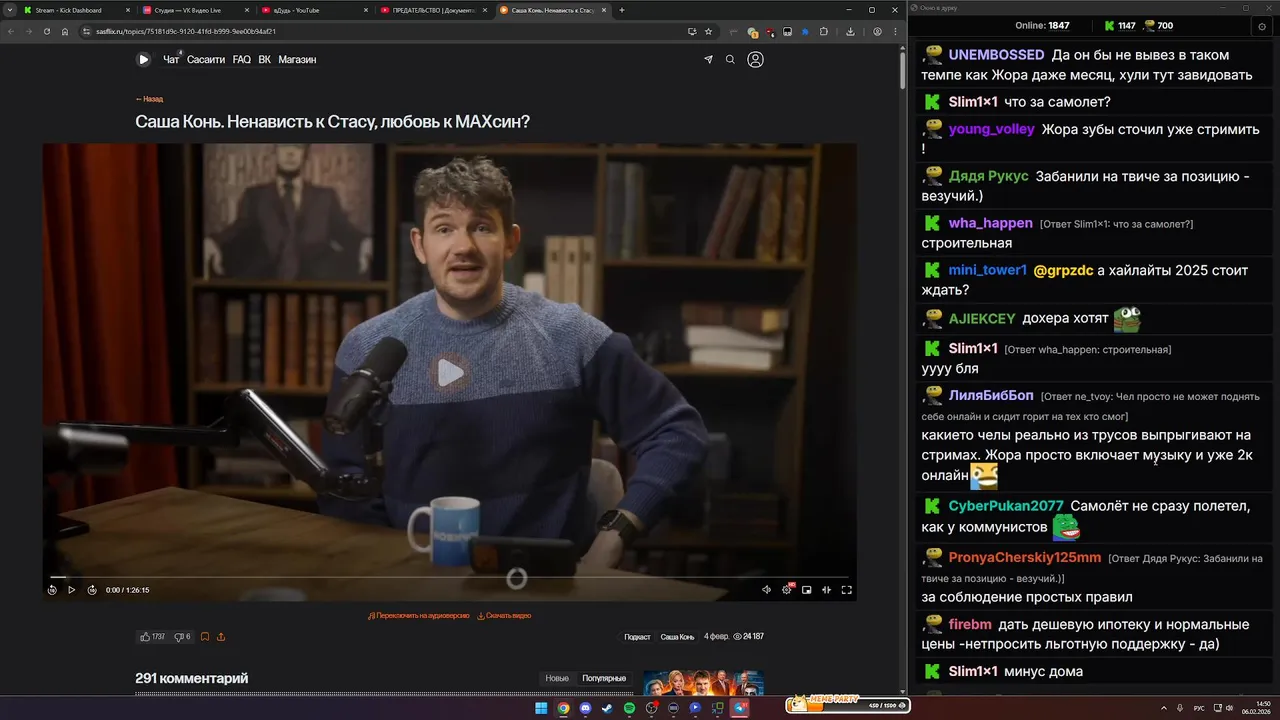Screen dimensions: 1280x720
Task: Open the tab search dropdown
Action: click(9, 10)
